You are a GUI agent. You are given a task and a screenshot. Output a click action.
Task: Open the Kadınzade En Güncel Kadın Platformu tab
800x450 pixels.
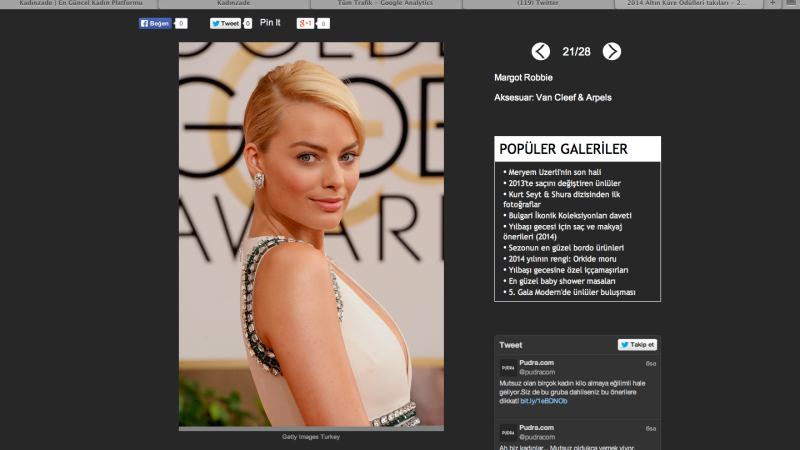point(81,3)
